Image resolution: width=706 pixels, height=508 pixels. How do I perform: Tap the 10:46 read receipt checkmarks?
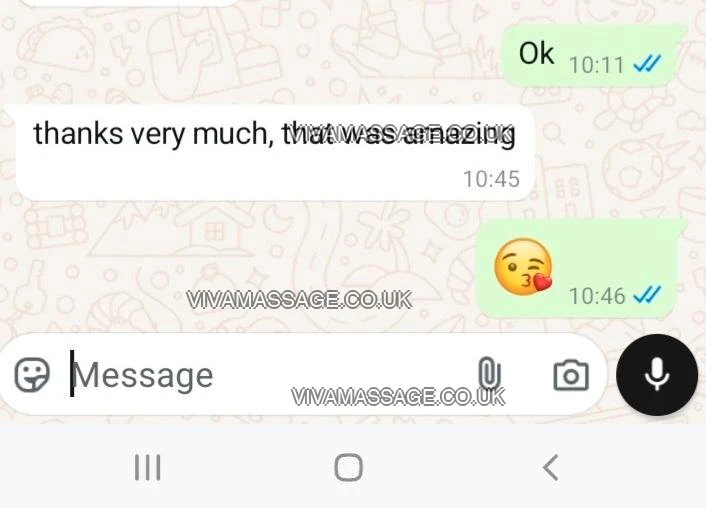pos(647,295)
